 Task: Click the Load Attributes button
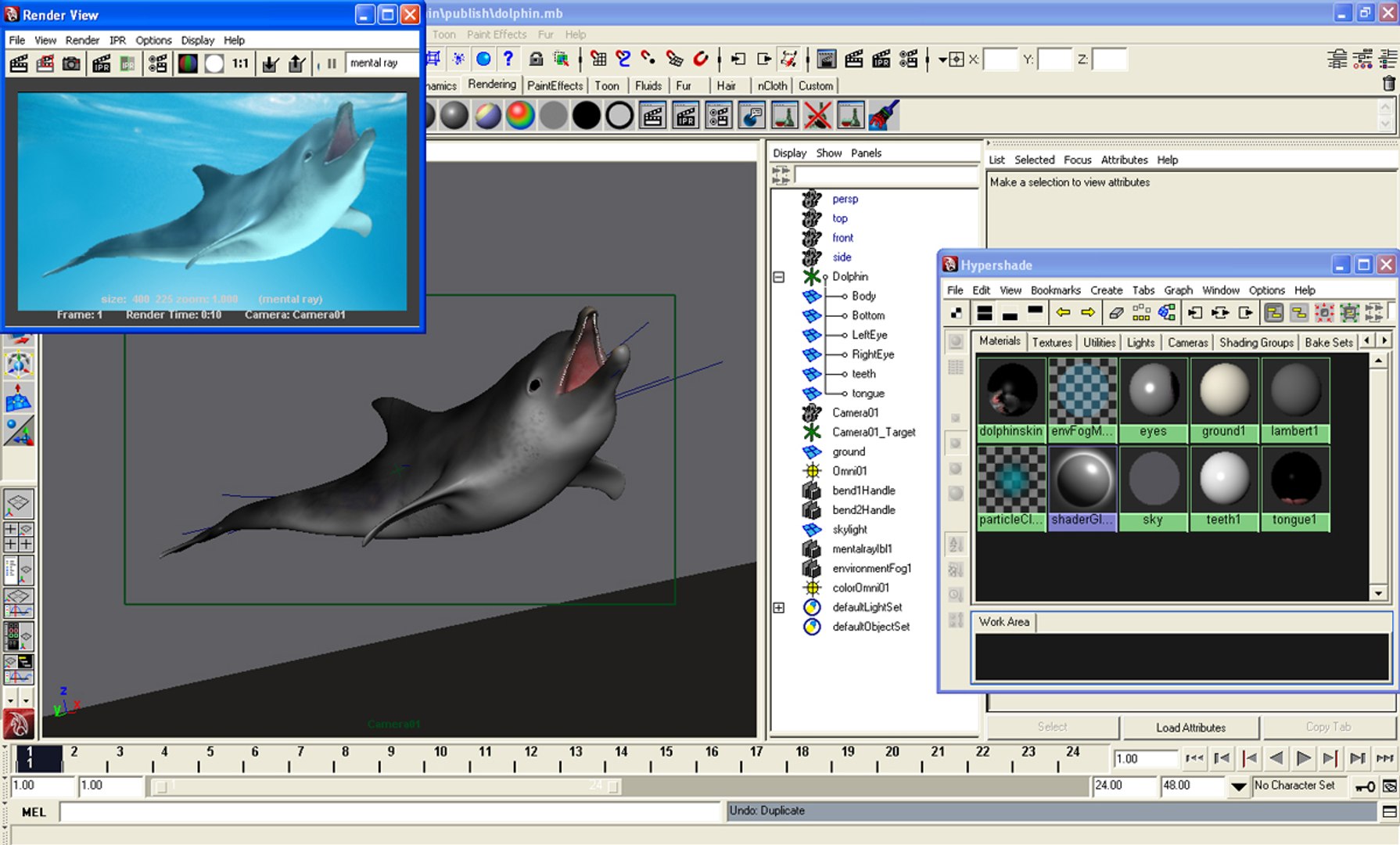click(x=1190, y=728)
